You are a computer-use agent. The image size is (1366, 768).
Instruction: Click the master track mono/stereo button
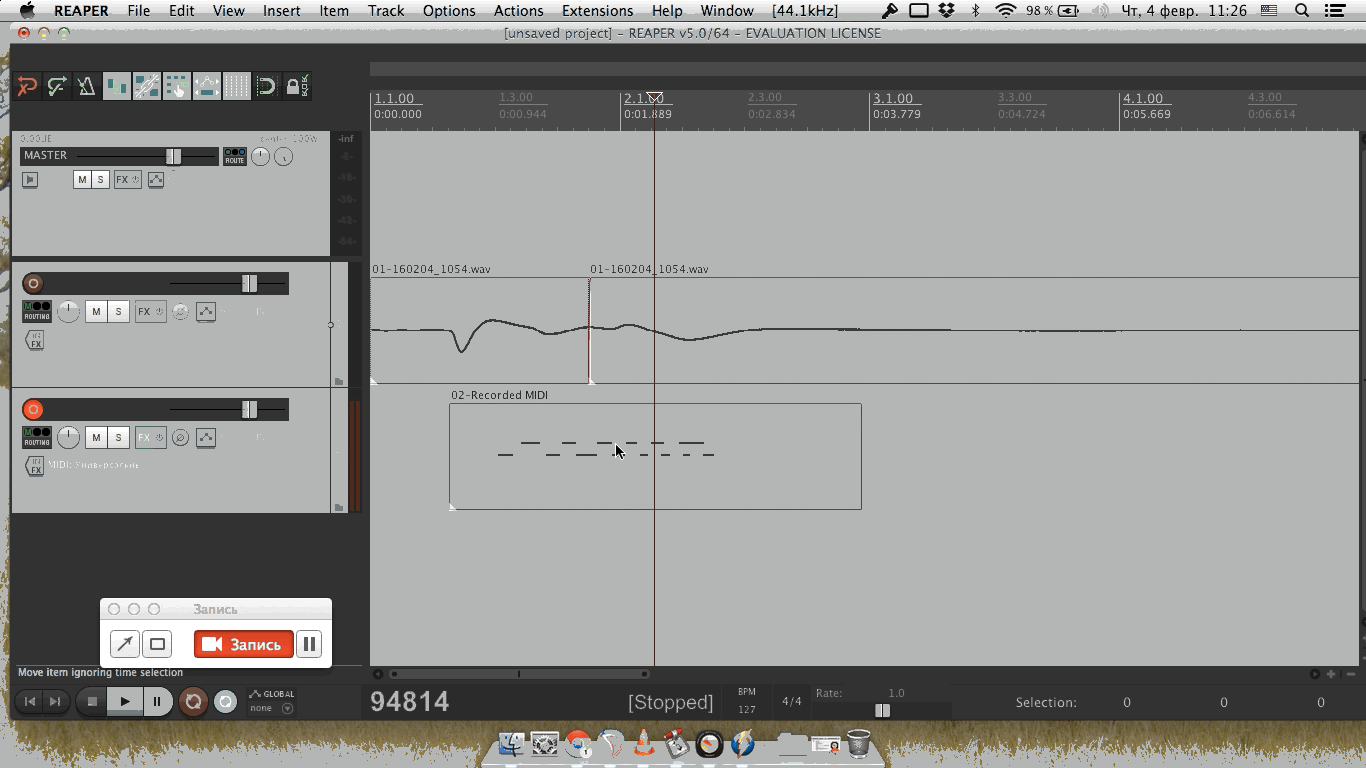point(30,180)
